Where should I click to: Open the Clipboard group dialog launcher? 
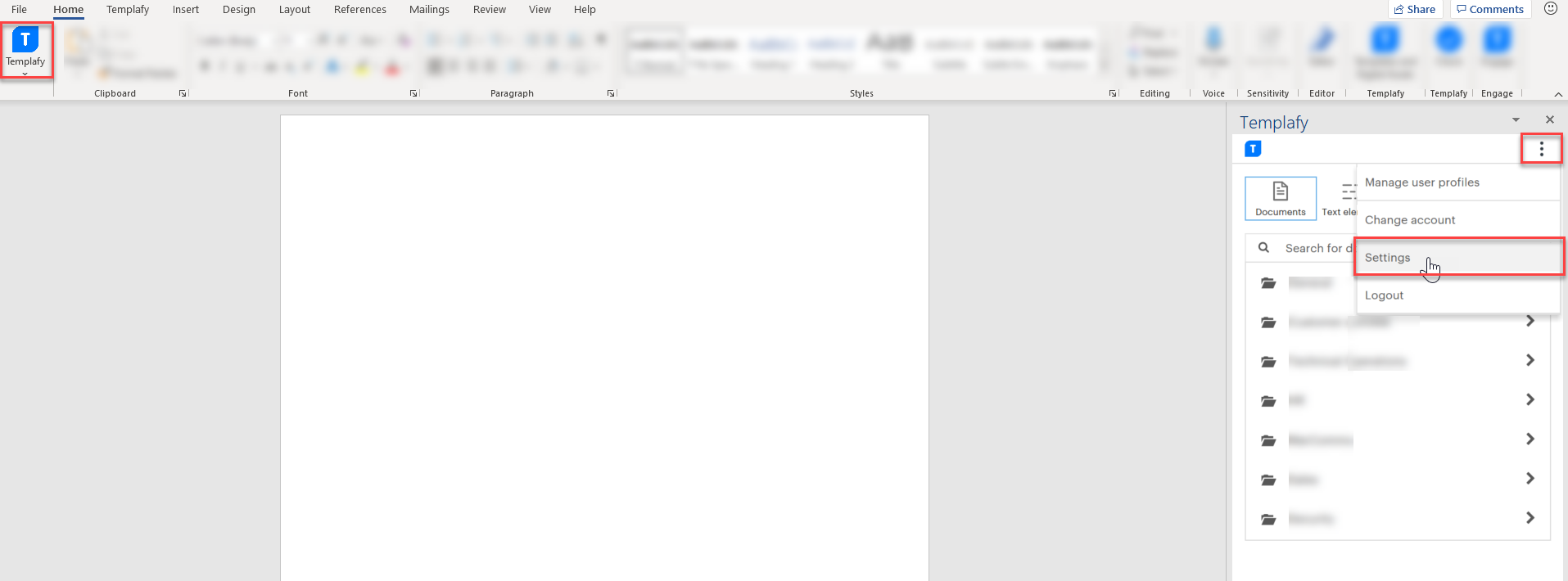183,93
